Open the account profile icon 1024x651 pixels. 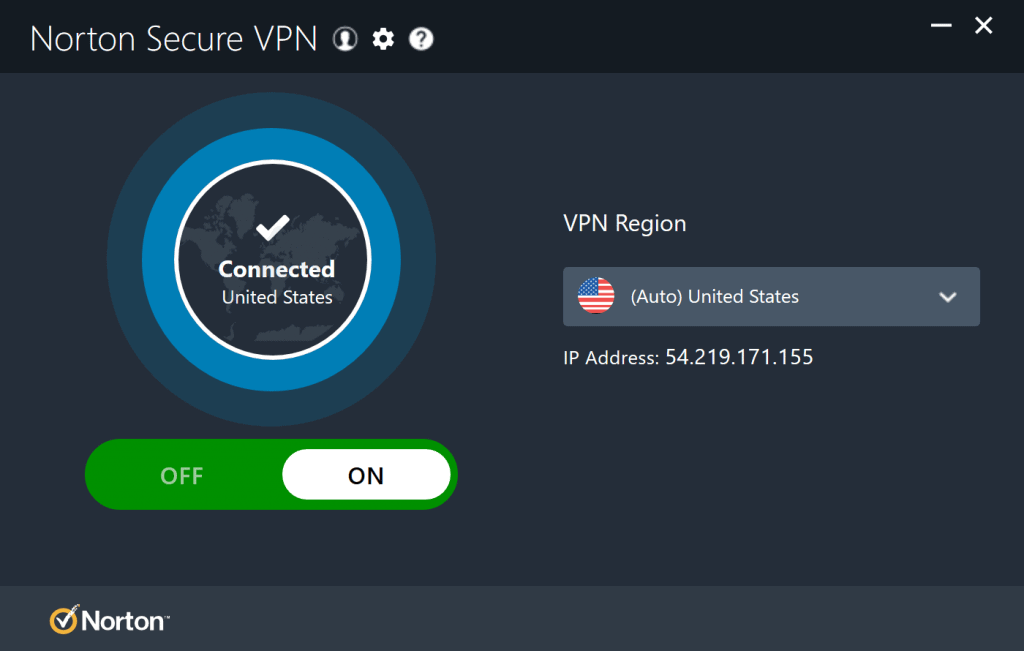(x=345, y=39)
